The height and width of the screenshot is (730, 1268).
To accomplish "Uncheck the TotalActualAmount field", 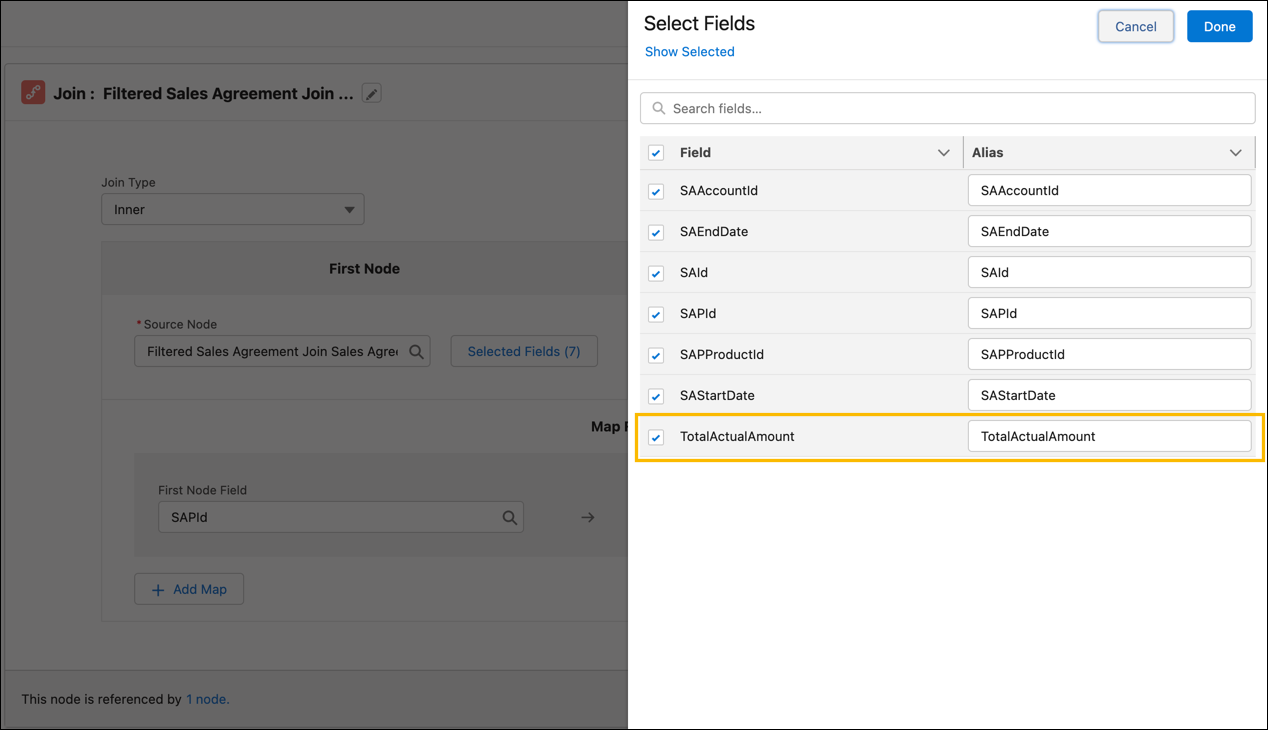I will [x=656, y=437].
